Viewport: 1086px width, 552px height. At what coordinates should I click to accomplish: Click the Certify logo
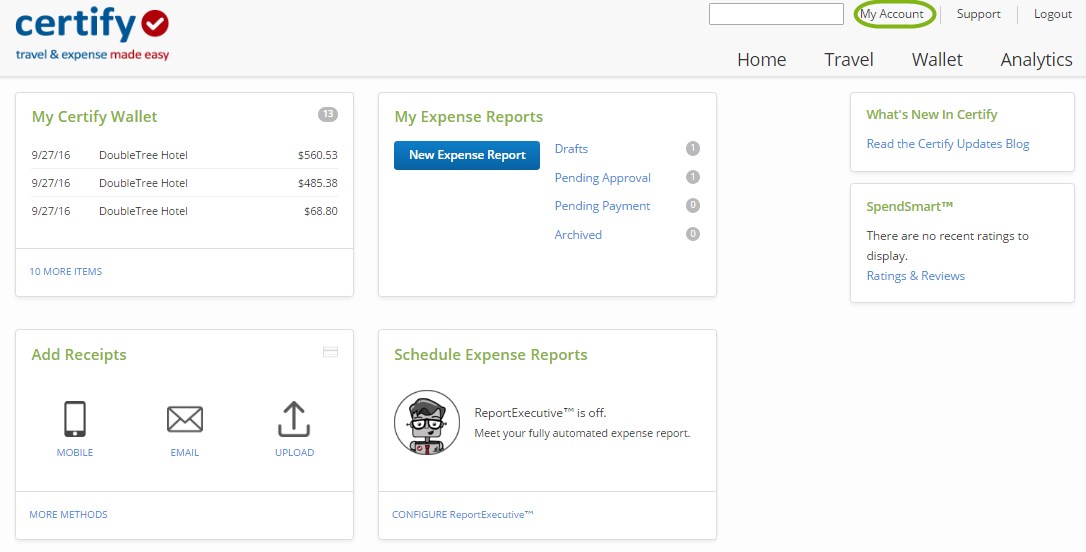tap(92, 34)
